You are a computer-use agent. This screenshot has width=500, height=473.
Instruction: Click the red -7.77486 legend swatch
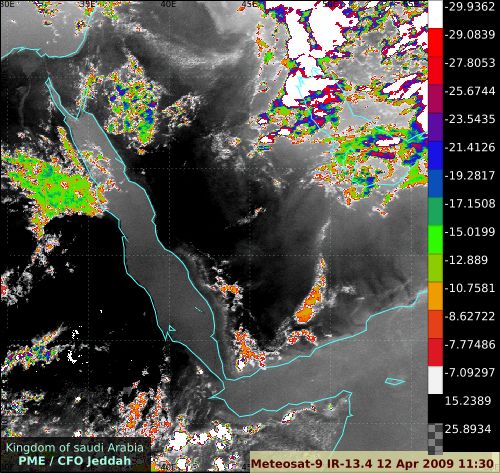coord(435,352)
